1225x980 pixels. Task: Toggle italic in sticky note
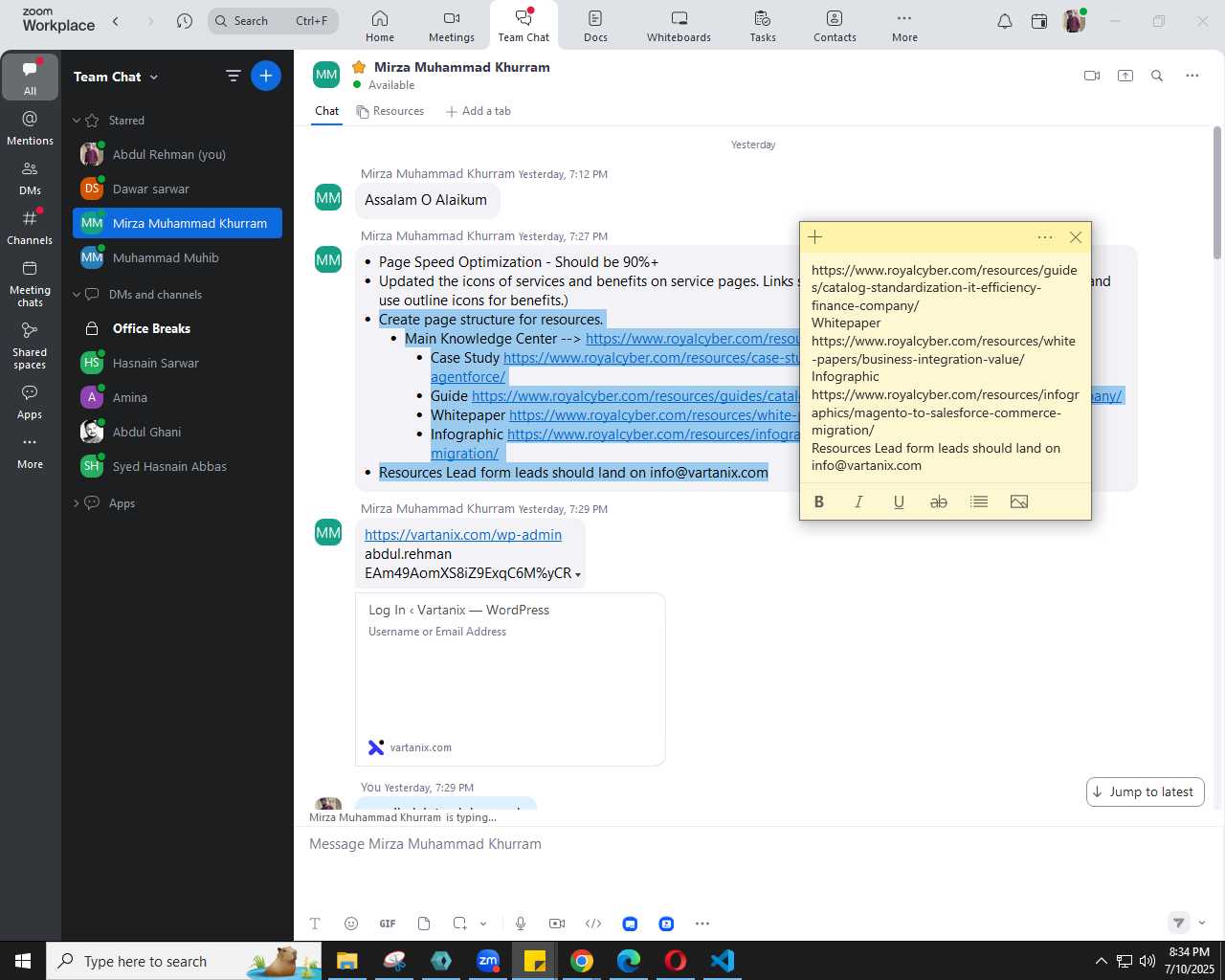point(858,501)
